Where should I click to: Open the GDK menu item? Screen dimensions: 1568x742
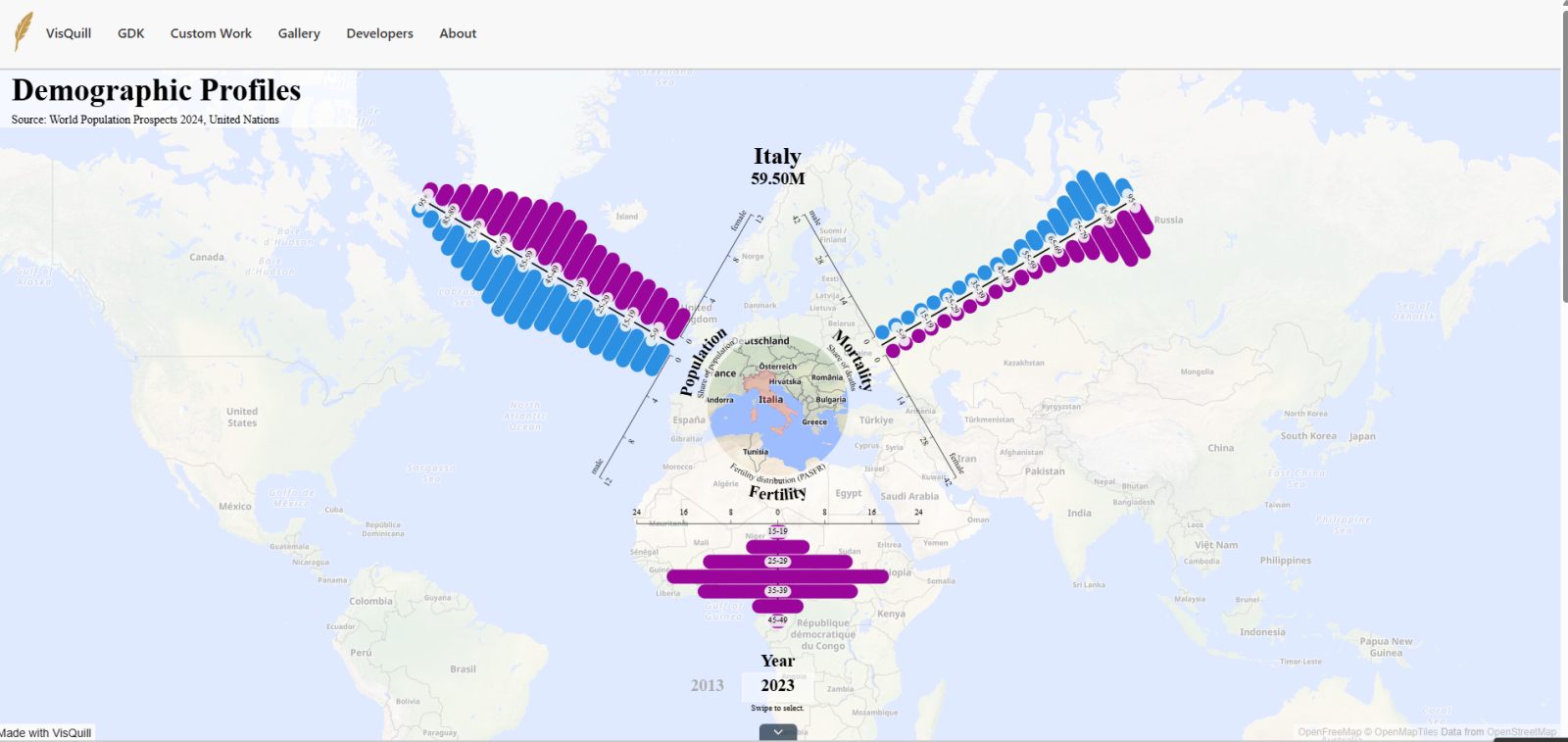(x=130, y=33)
